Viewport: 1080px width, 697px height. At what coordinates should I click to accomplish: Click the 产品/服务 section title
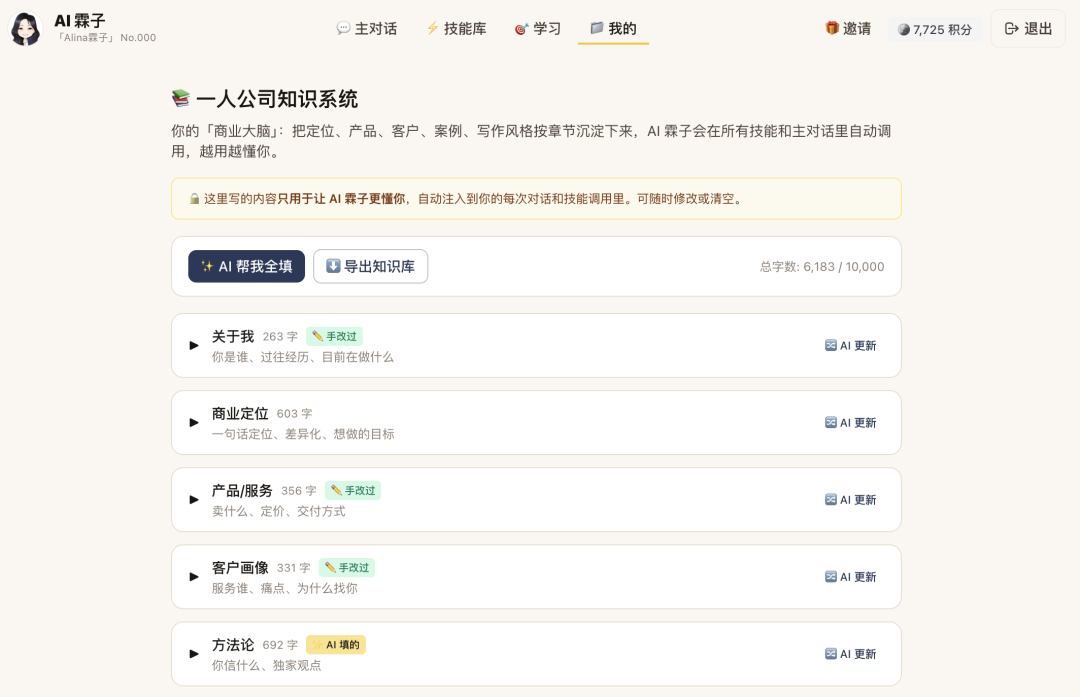242,490
